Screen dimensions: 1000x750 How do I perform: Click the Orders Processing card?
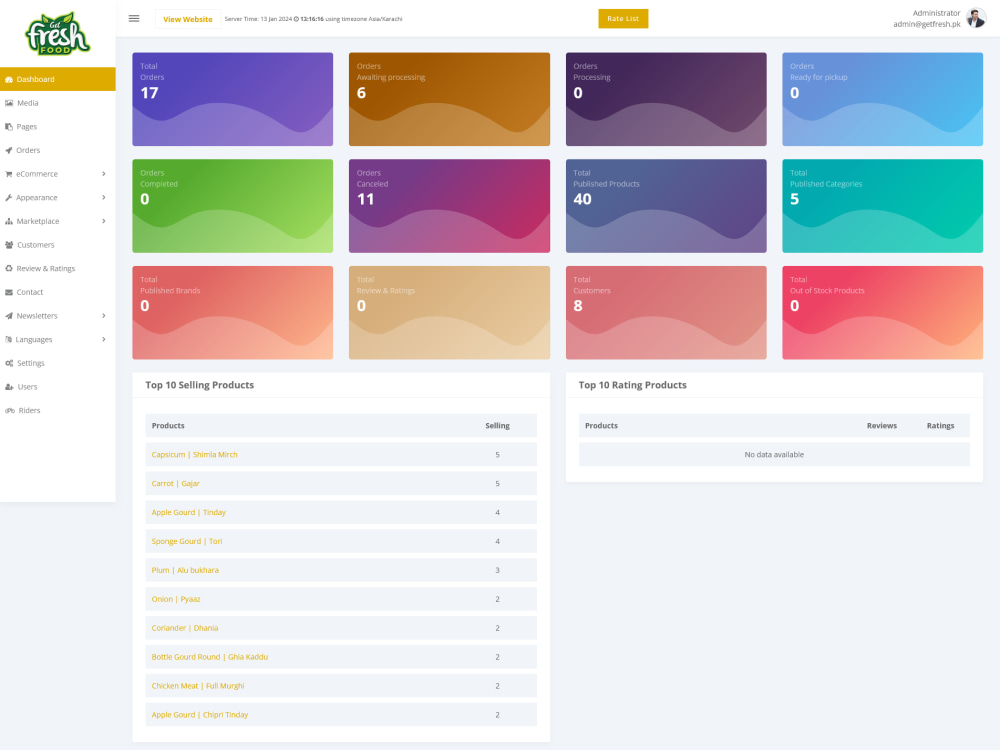coord(666,99)
